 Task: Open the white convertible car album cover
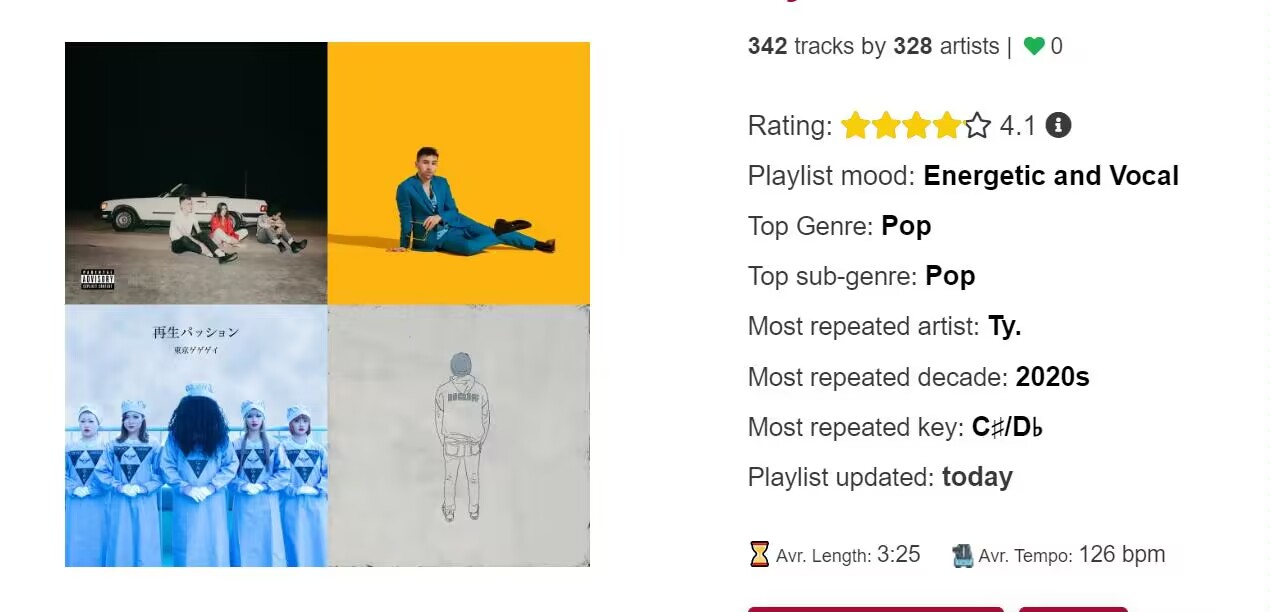pyautogui.click(x=196, y=173)
